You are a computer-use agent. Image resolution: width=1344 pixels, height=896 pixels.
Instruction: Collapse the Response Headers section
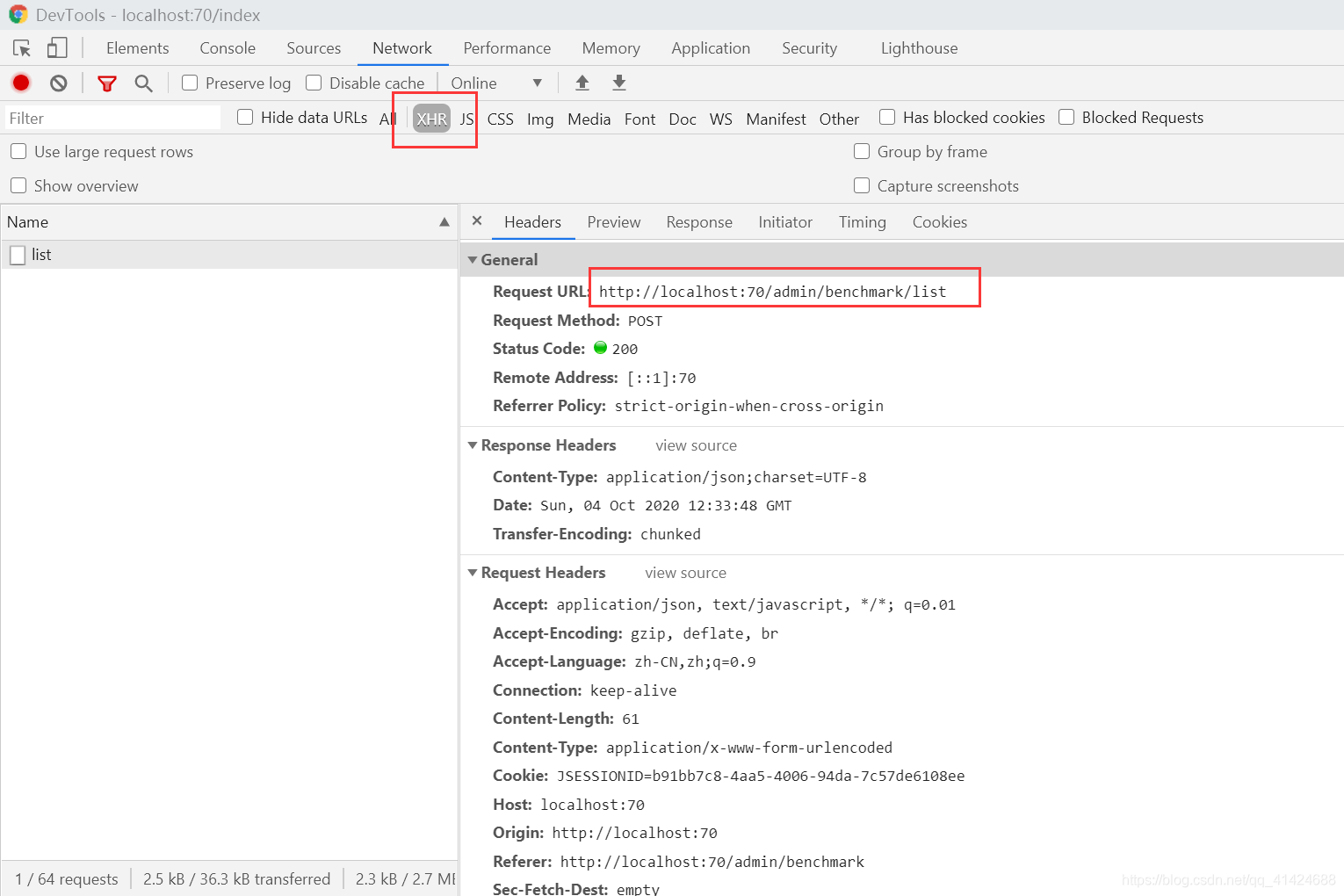coord(473,445)
